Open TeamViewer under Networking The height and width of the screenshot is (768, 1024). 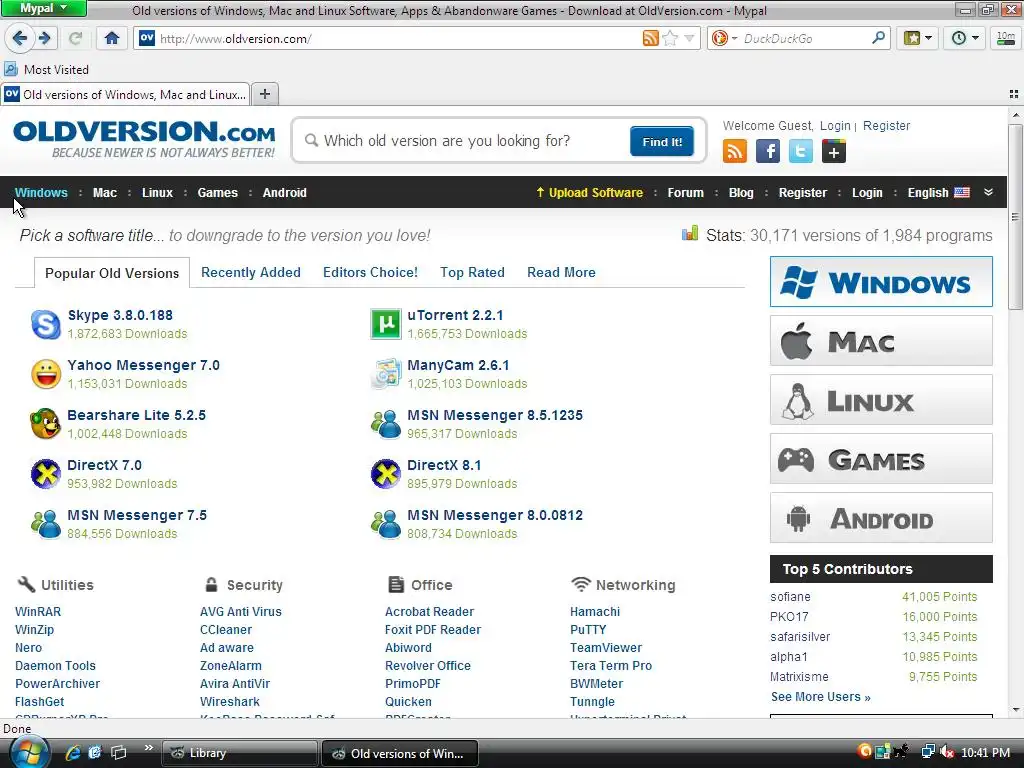point(605,648)
